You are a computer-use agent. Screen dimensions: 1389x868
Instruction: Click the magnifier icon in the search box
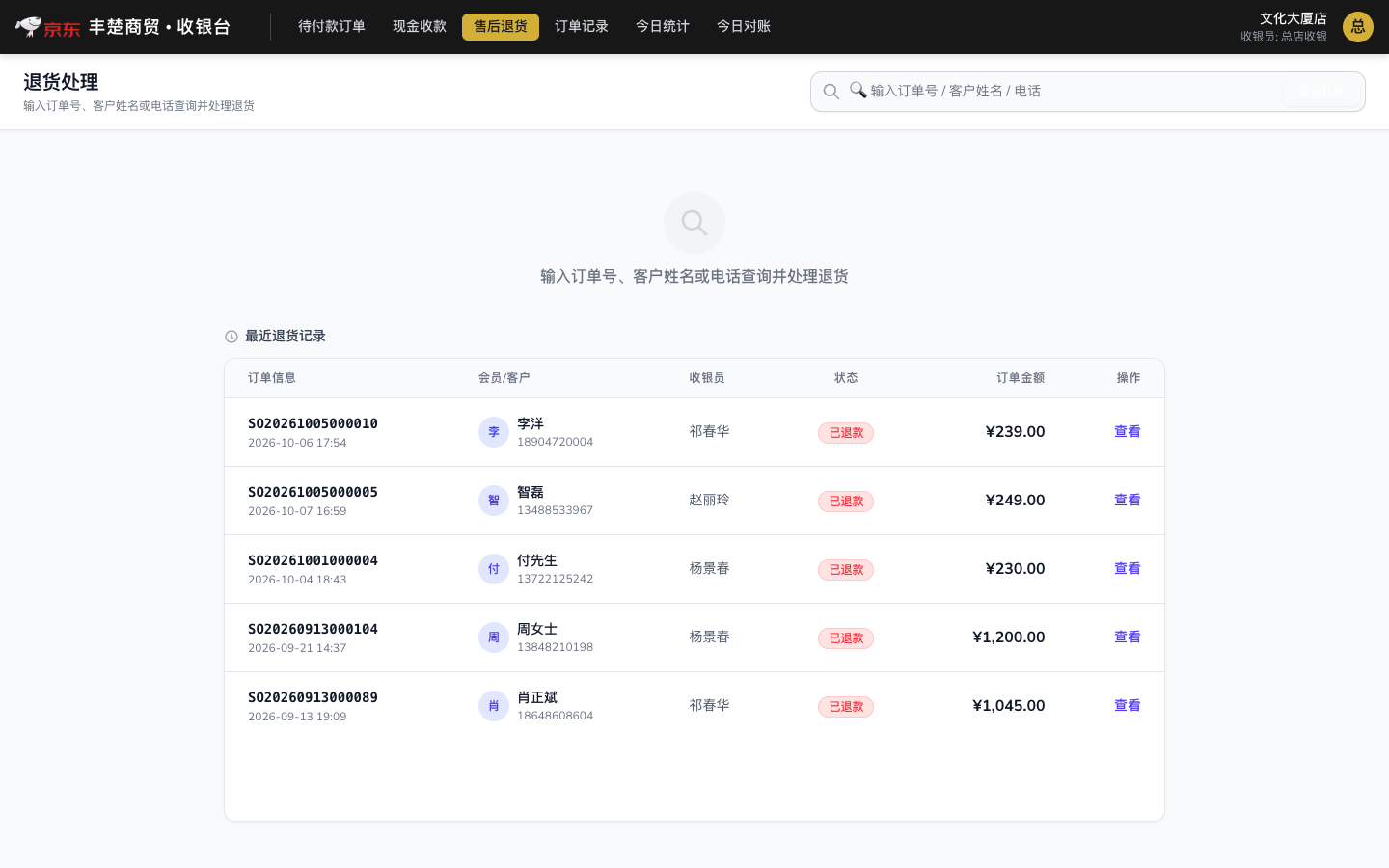(x=831, y=92)
